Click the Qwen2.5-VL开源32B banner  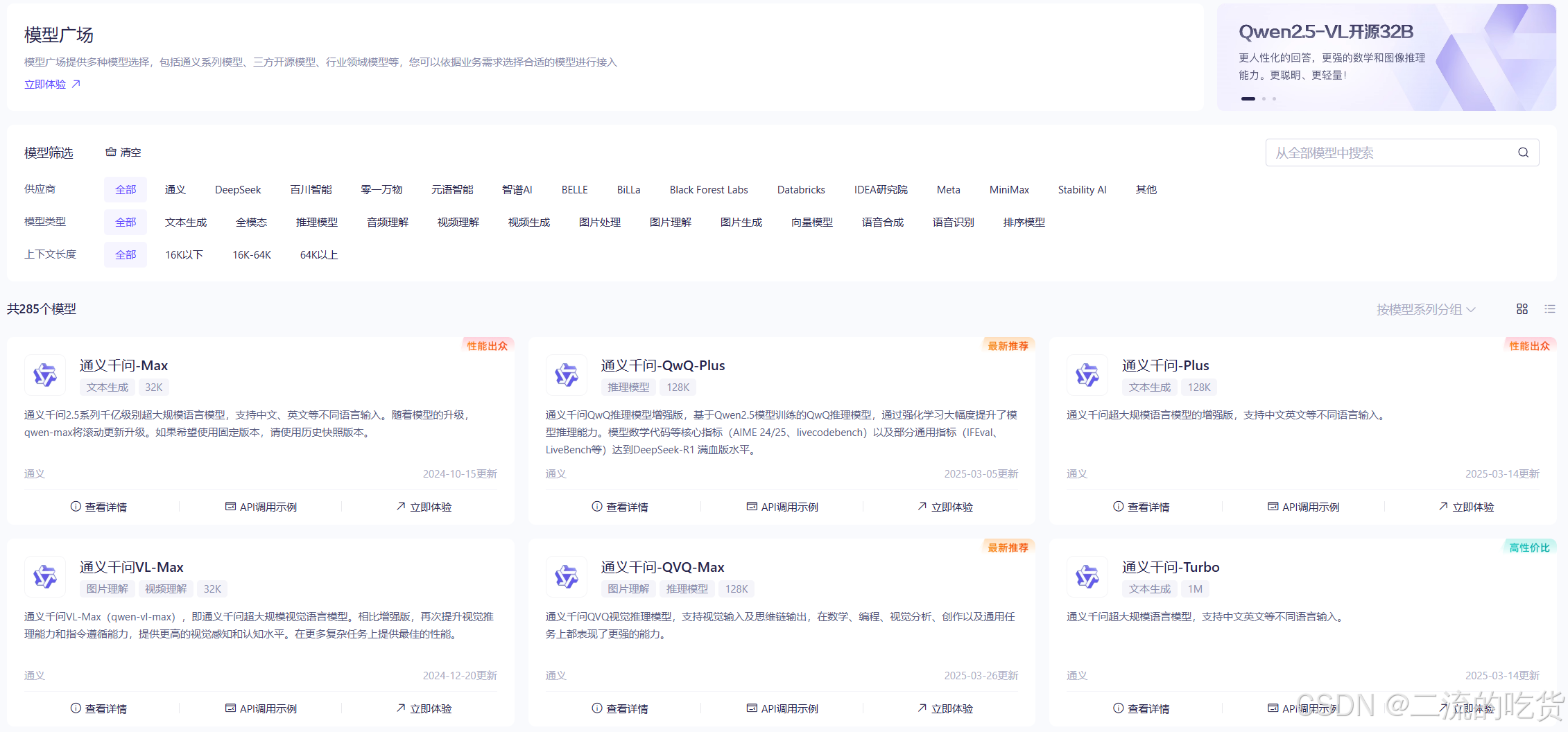pos(1386,57)
